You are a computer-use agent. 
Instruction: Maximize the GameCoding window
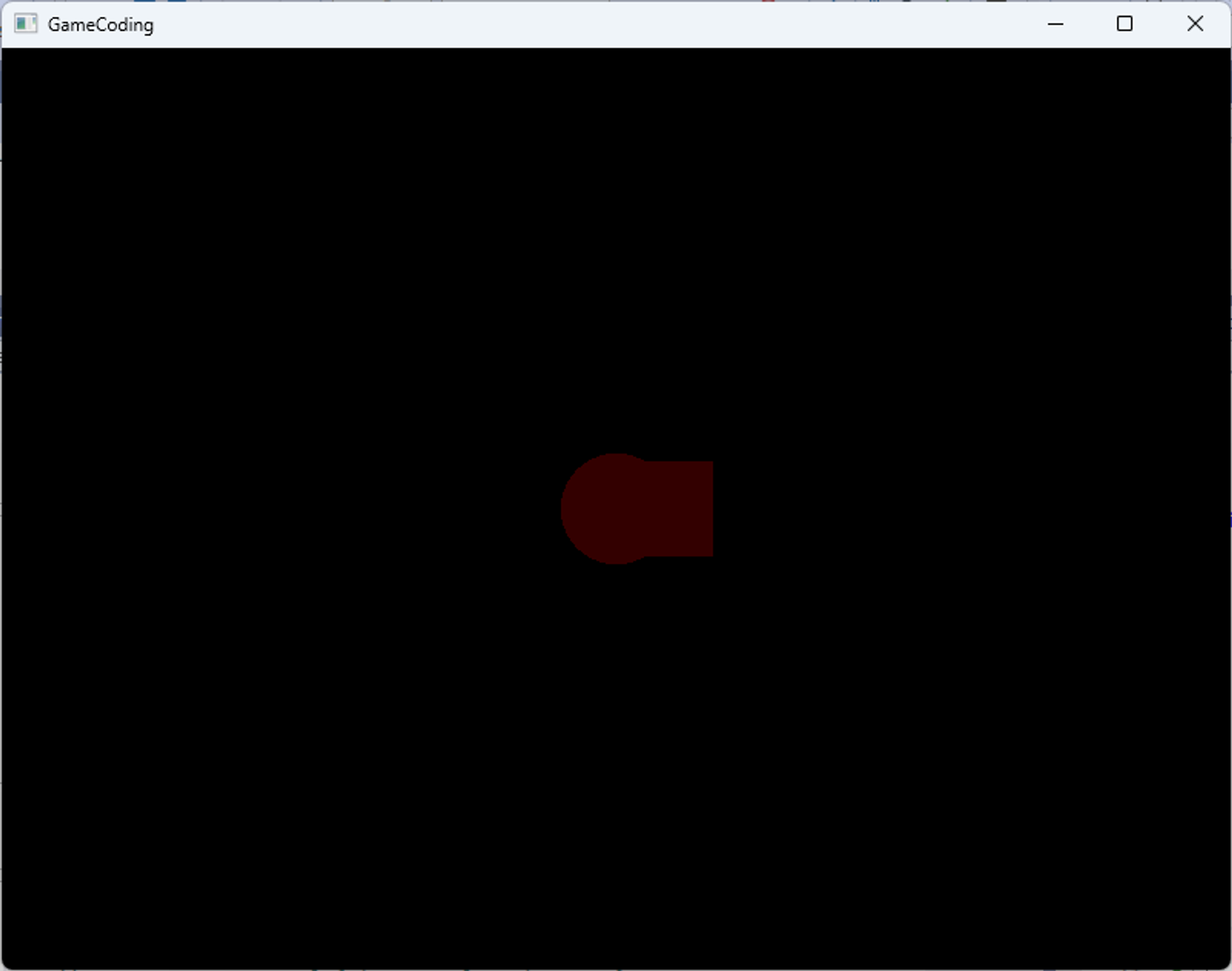1125,24
